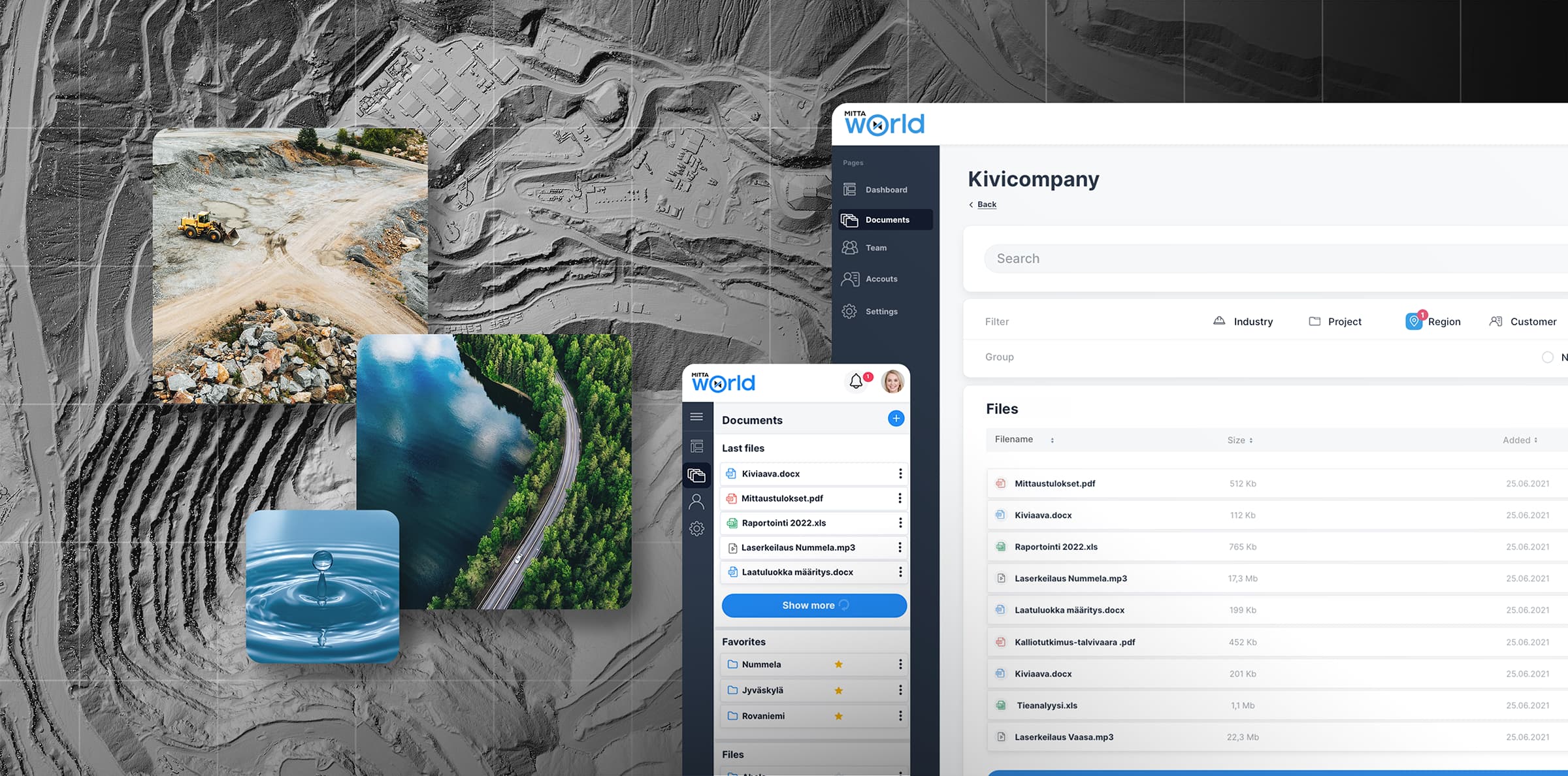Click the Settings gear icon
The height and width of the screenshot is (776, 1568).
[851, 311]
